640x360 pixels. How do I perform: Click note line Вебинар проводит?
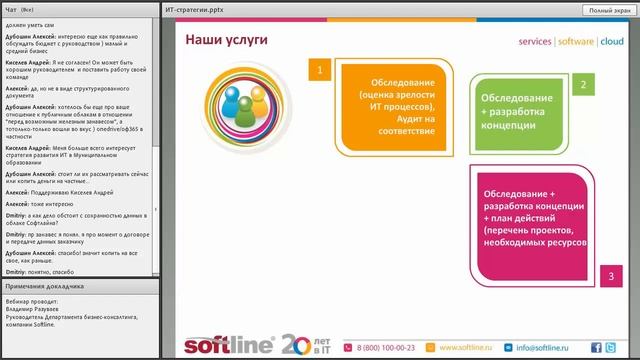(32, 302)
